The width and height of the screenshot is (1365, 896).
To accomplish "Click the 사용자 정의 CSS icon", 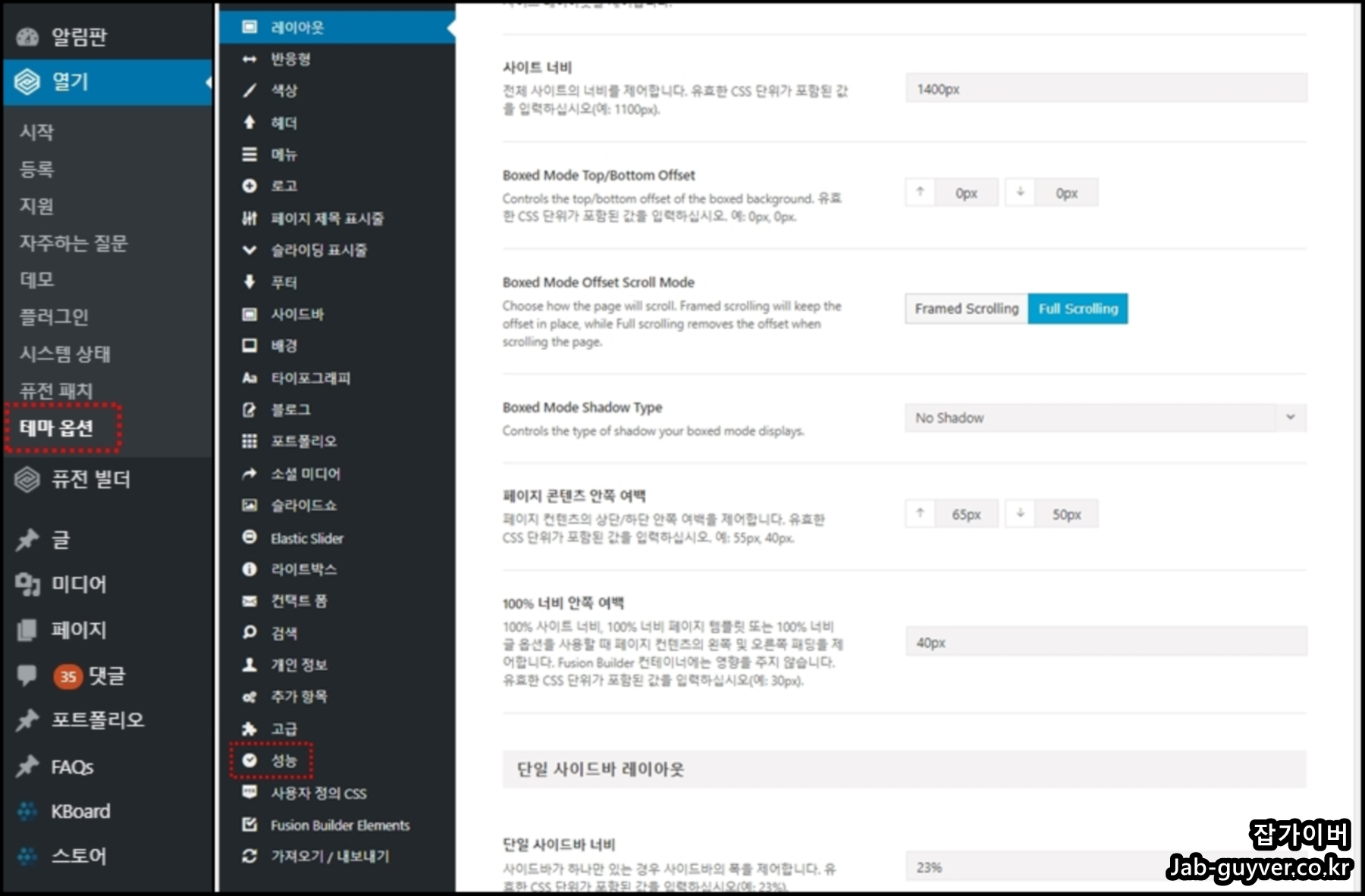I will [x=249, y=792].
